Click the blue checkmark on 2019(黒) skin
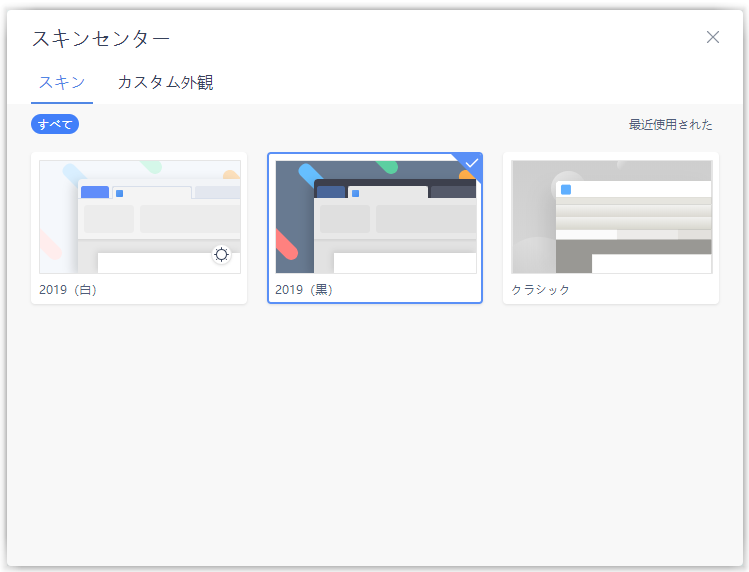The width and height of the screenshot is (749, 572). [x=472, y=163]
